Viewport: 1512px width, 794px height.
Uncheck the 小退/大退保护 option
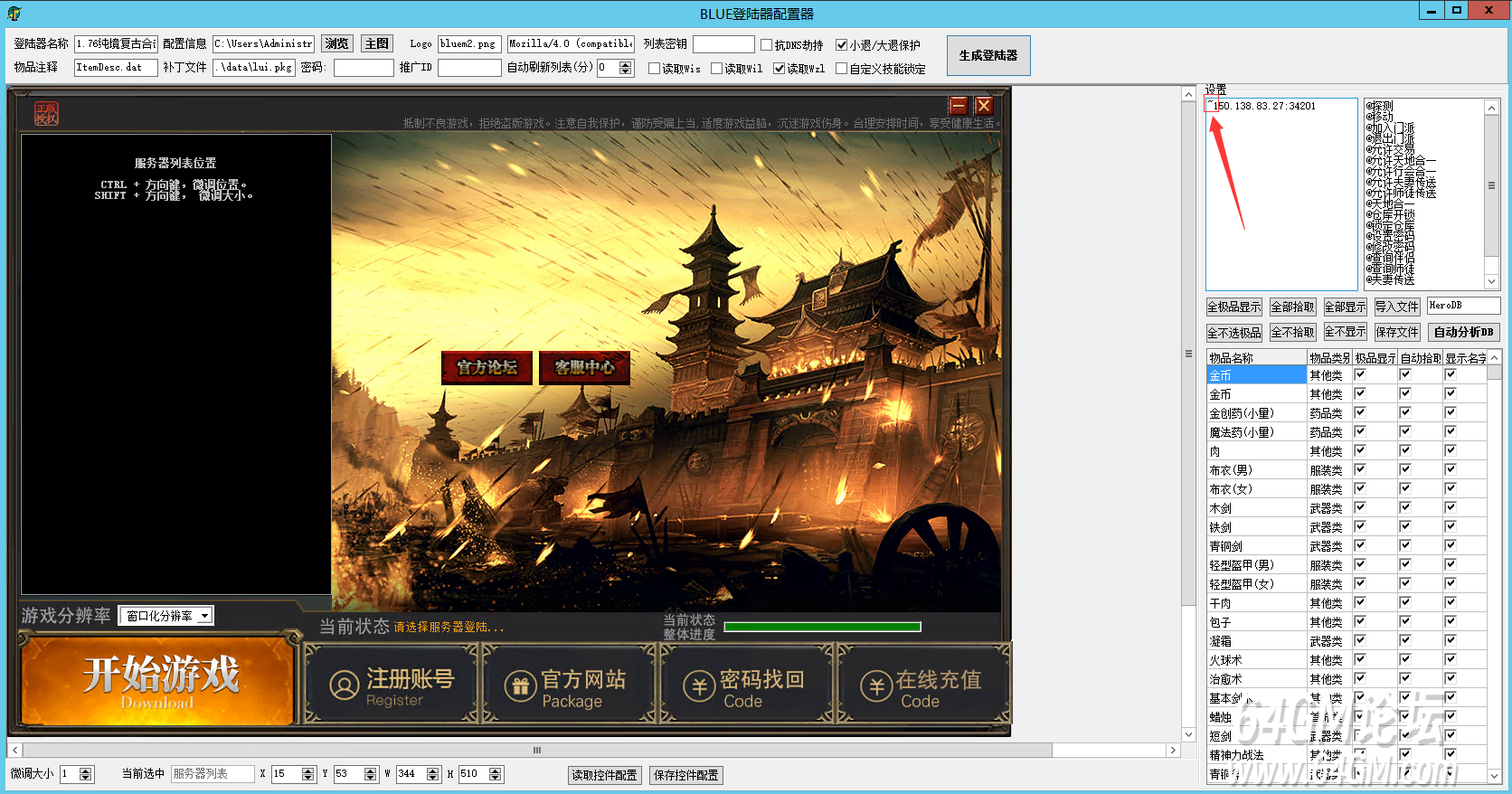842,44
